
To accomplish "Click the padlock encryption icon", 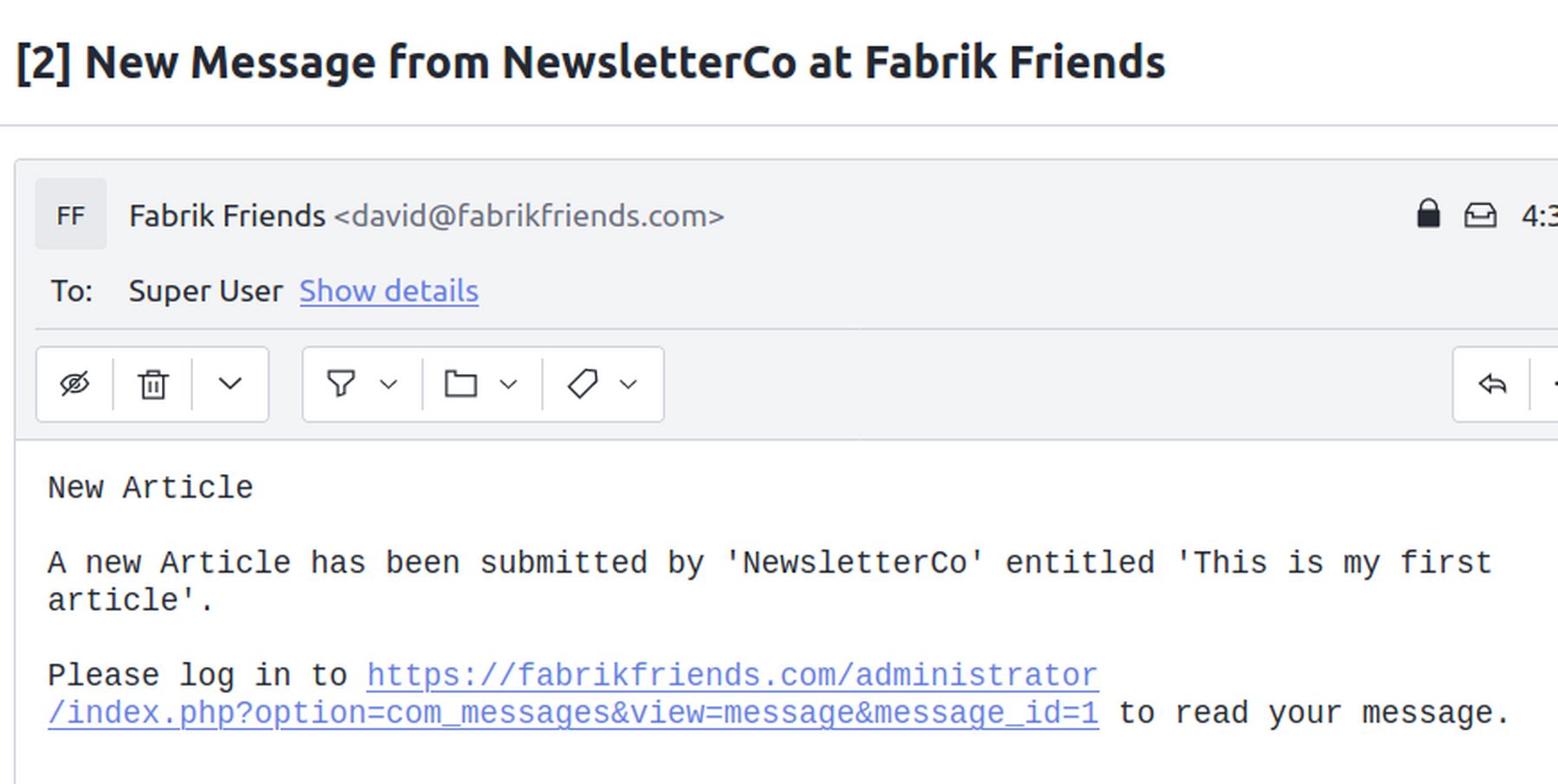I will point(1428,214).
